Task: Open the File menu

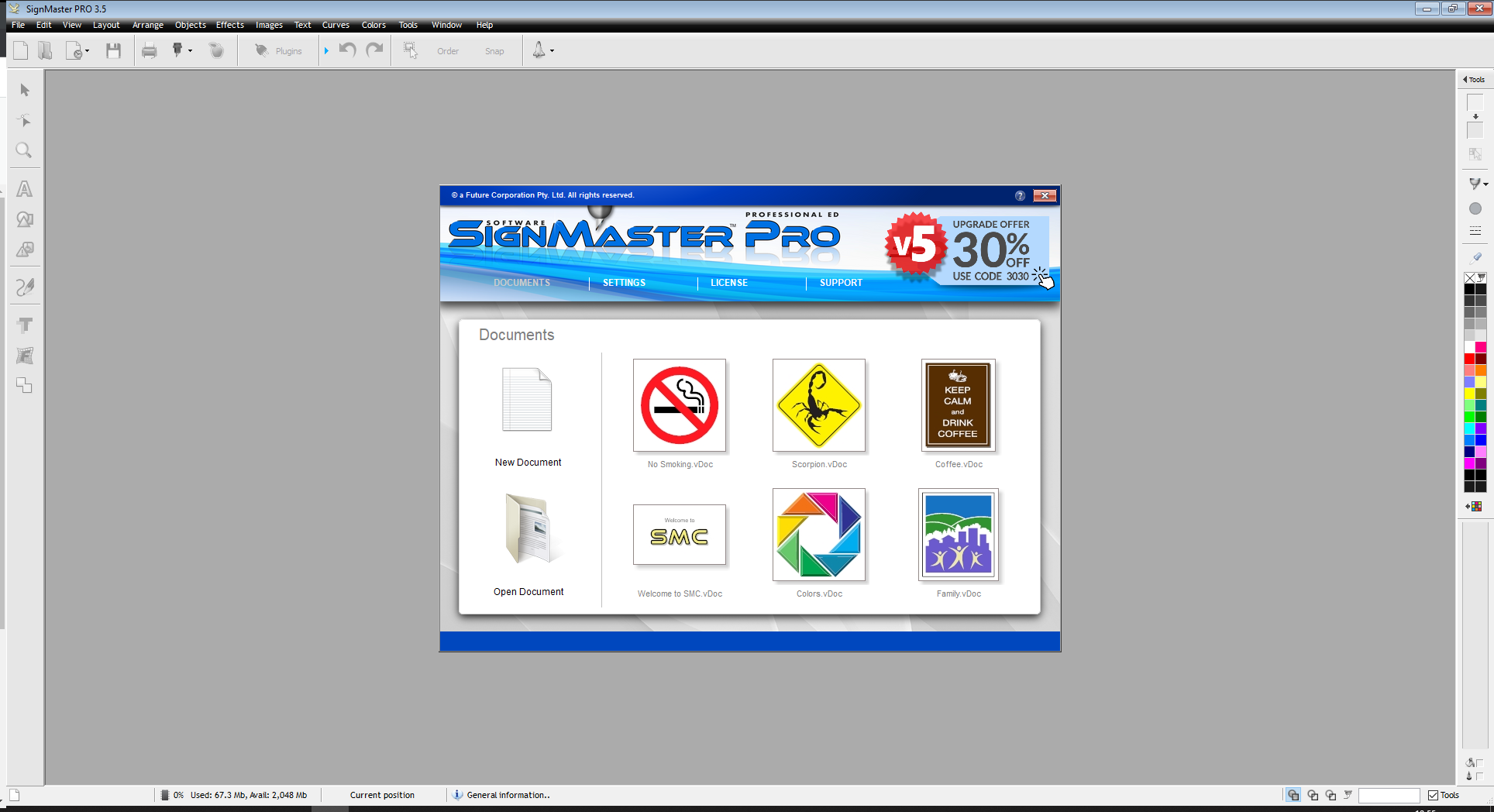Action: [x=18, y=25]
